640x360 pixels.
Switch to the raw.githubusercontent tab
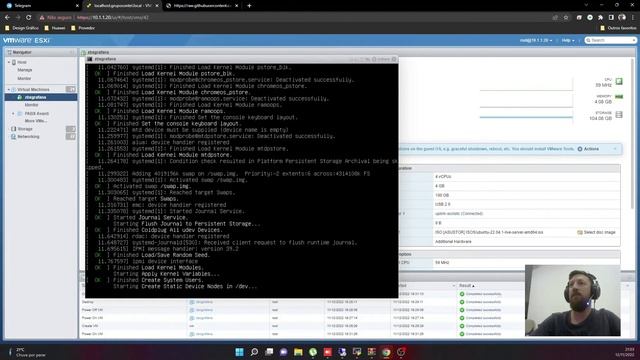click(202, 6)
